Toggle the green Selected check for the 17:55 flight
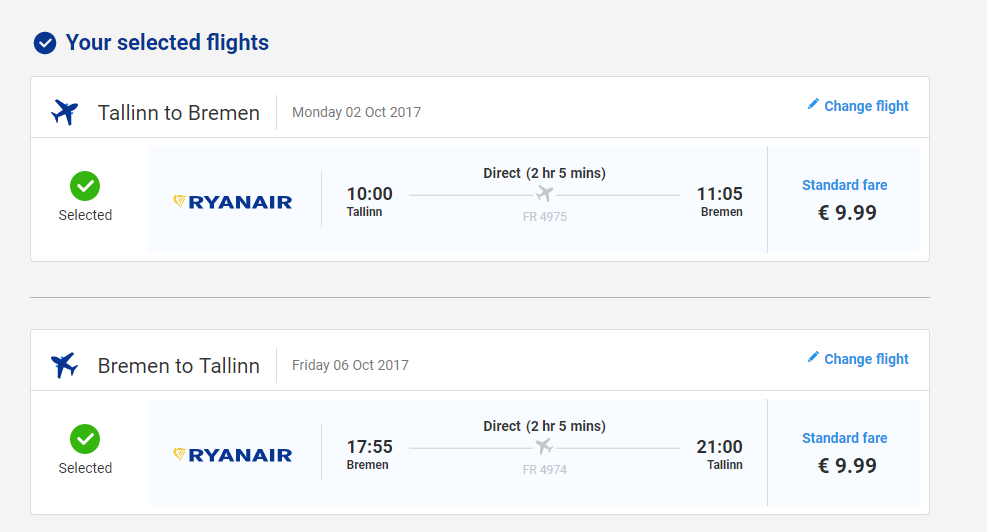987x532 pixels. pos(85,439)
